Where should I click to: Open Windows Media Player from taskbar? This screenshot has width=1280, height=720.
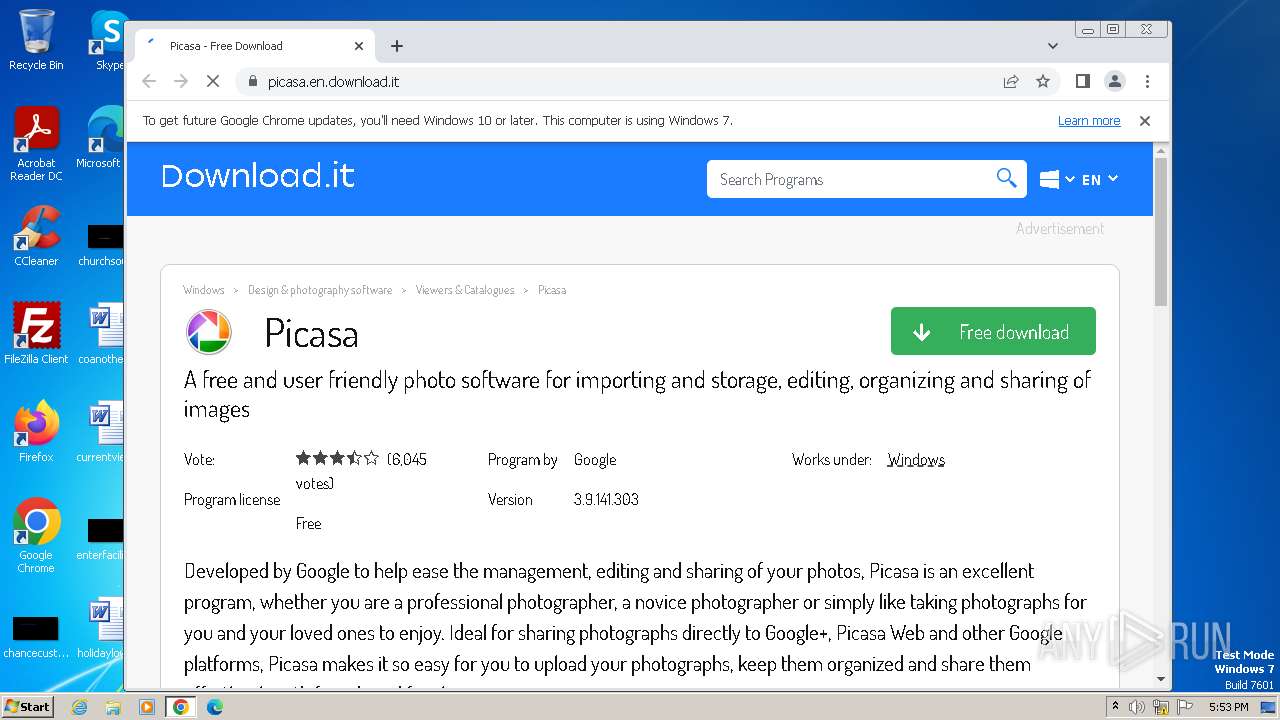coord(147,707)
